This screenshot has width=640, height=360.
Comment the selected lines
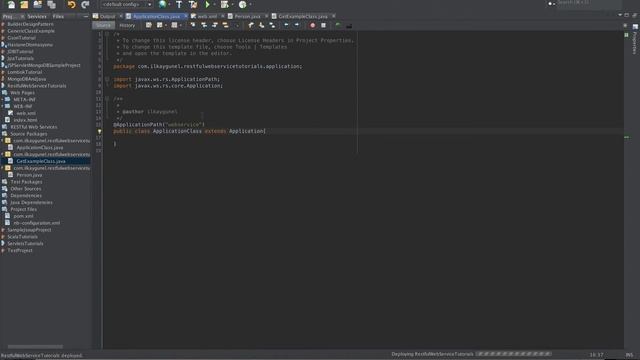tap(338, 25)
